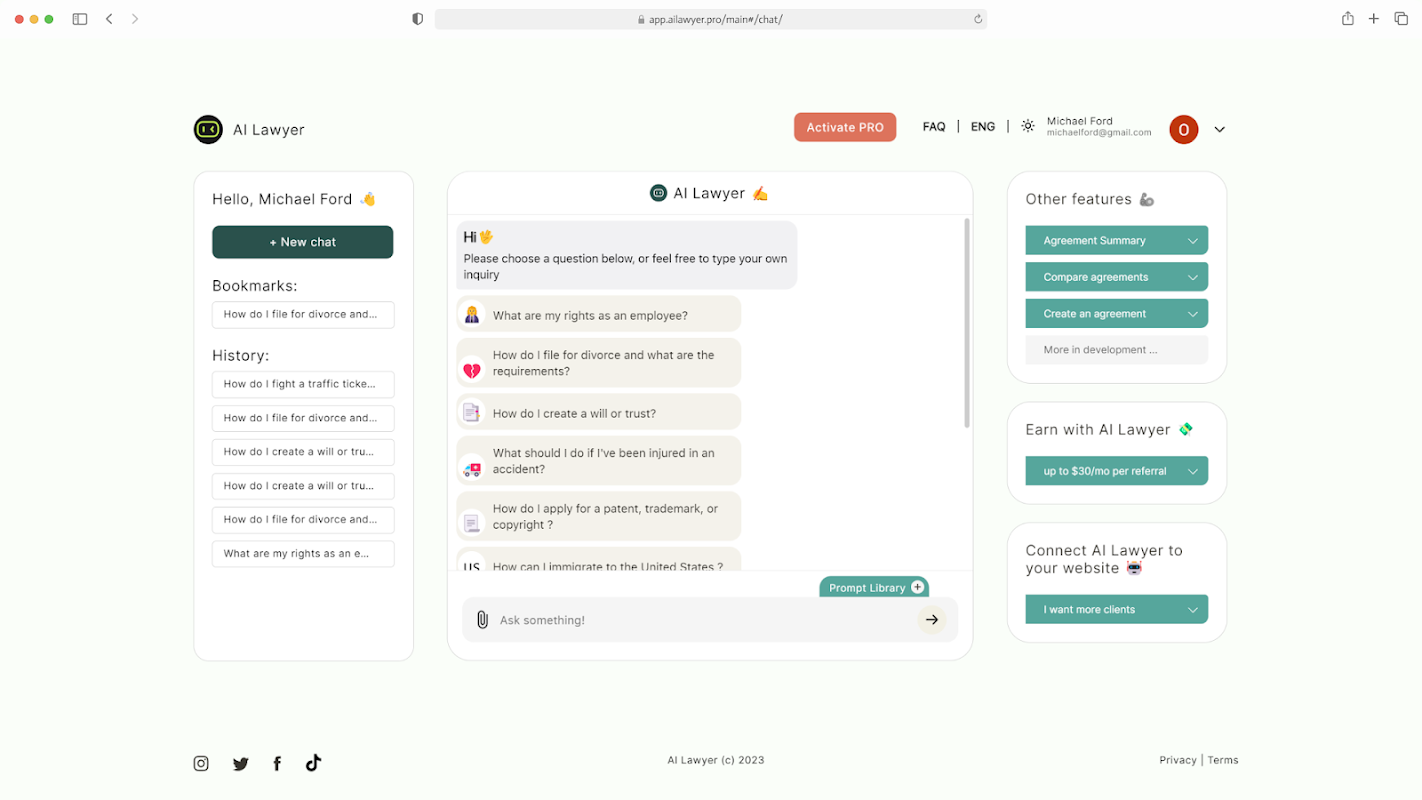Send message with the arrow icon
1422x800 pixels.
click(x=931, y=620)
